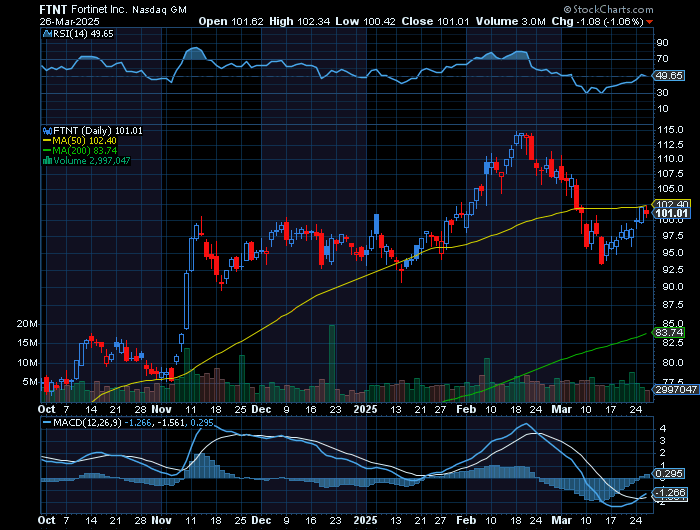
Task: Click the 112.5 price axis label
Action: tap(671, 145)
